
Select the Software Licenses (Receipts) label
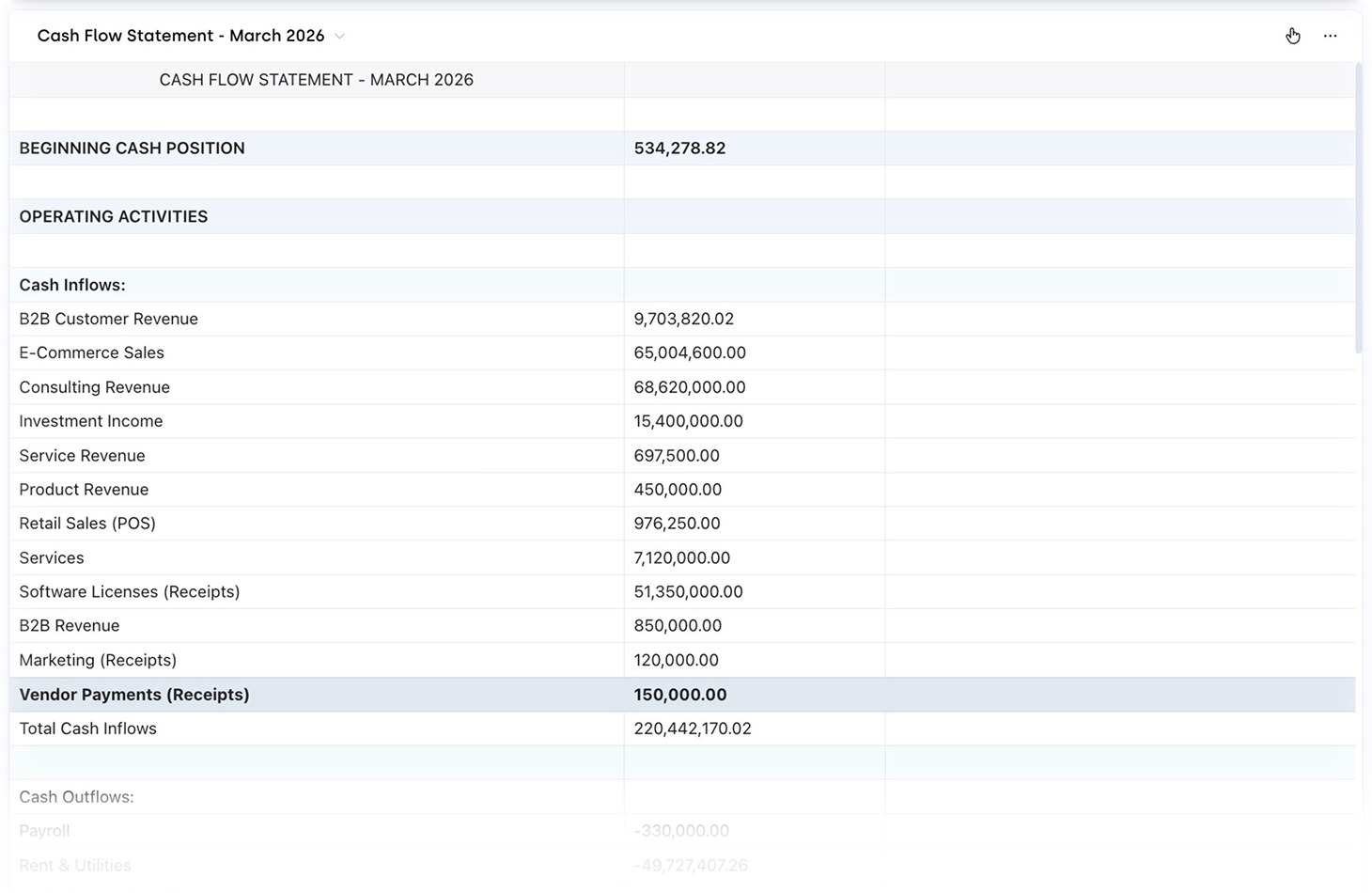130,591
